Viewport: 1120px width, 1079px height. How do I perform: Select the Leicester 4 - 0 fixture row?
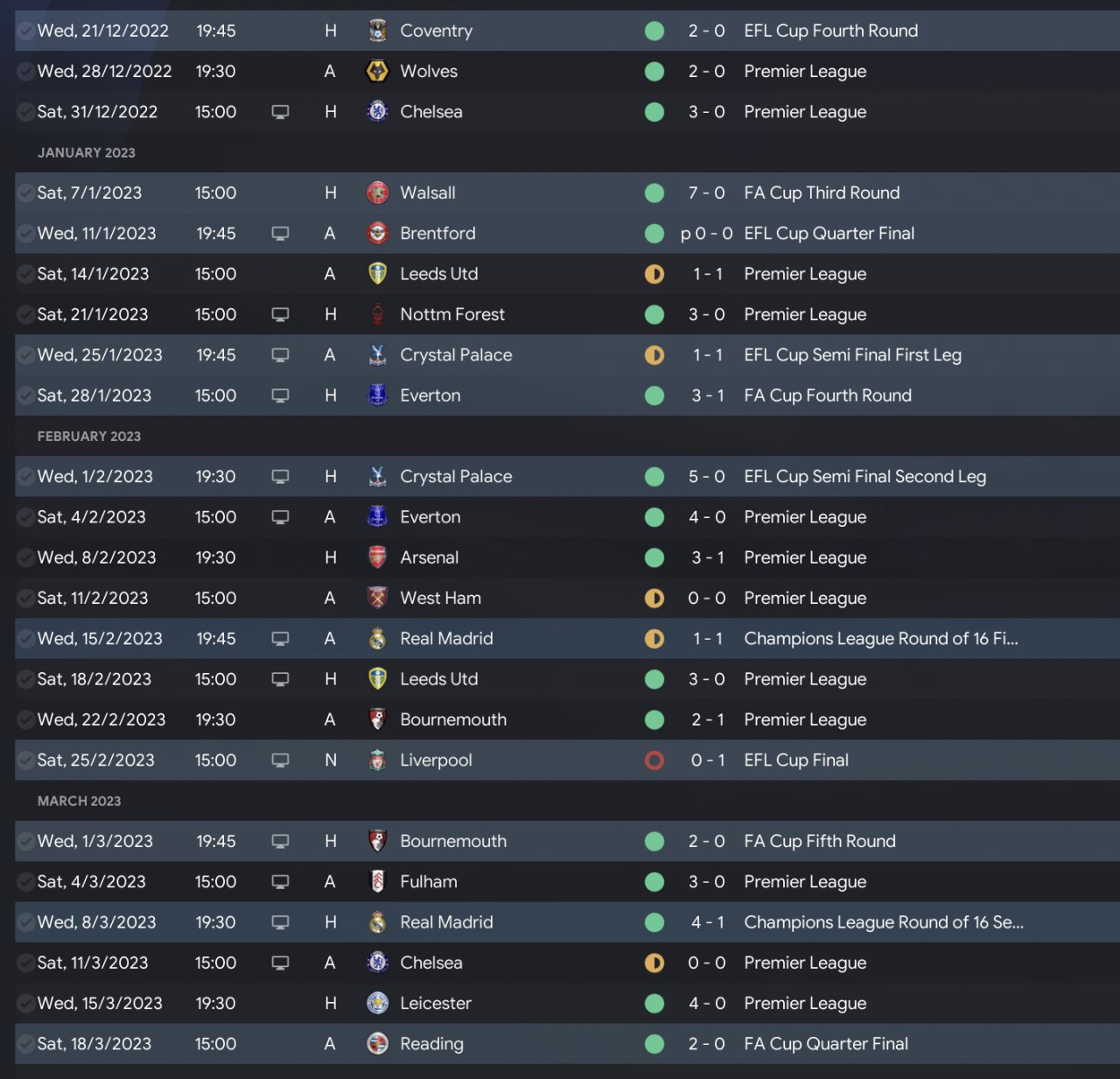click(560, 1004)
